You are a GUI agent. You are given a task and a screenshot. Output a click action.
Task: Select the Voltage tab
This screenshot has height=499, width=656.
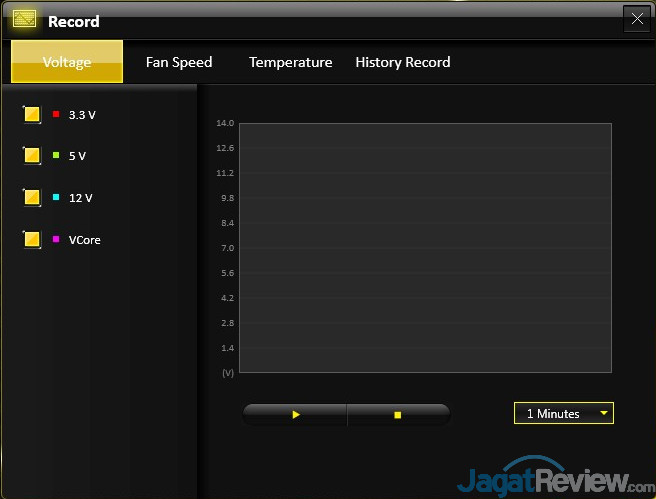click(x=67, y=61)
